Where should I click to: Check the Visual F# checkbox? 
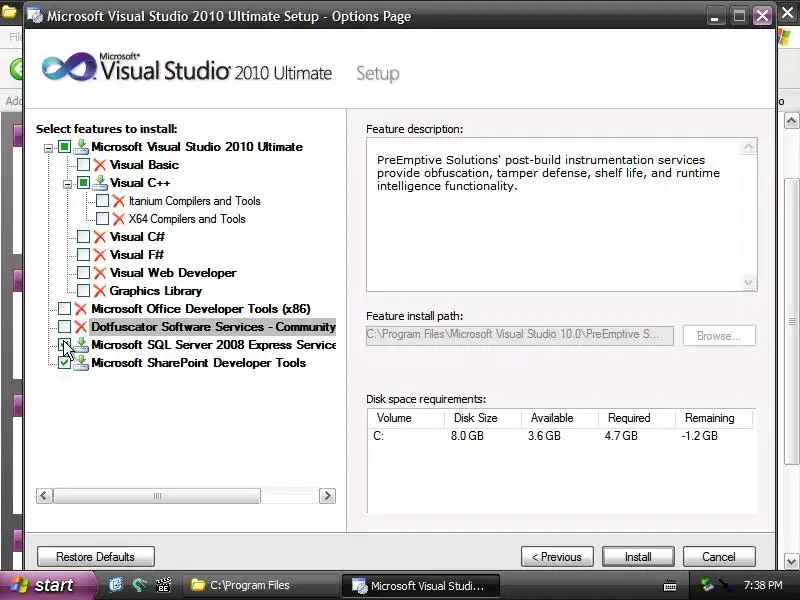pos(83,255)
